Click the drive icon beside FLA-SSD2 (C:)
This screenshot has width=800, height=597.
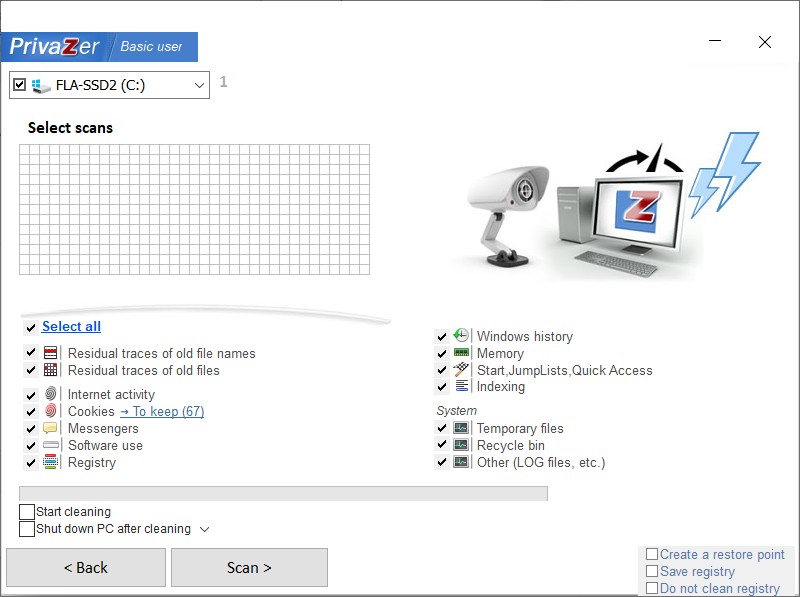tap(41, 86)
